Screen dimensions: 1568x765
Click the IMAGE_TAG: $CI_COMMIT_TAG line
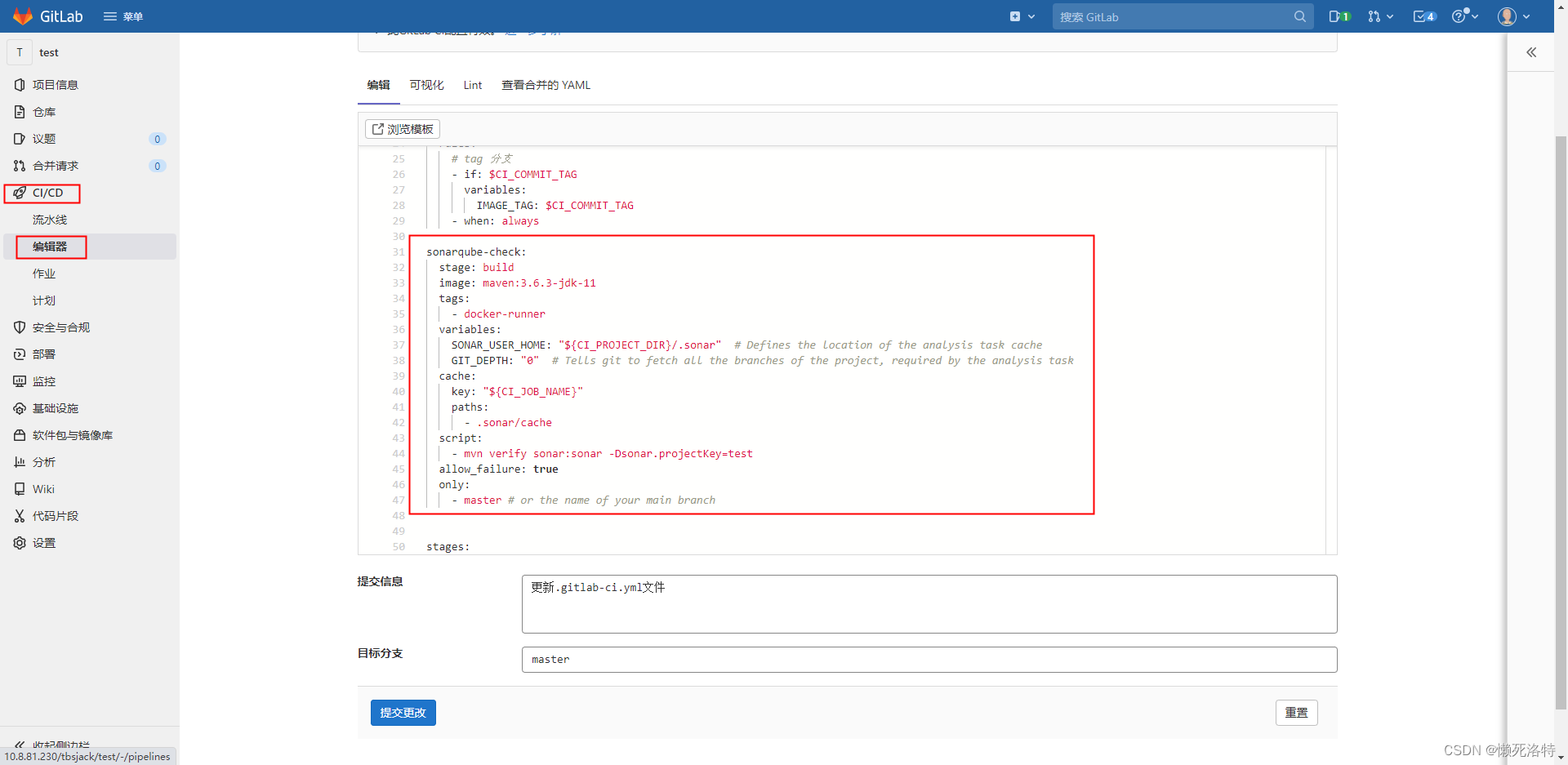click(555, 206)
